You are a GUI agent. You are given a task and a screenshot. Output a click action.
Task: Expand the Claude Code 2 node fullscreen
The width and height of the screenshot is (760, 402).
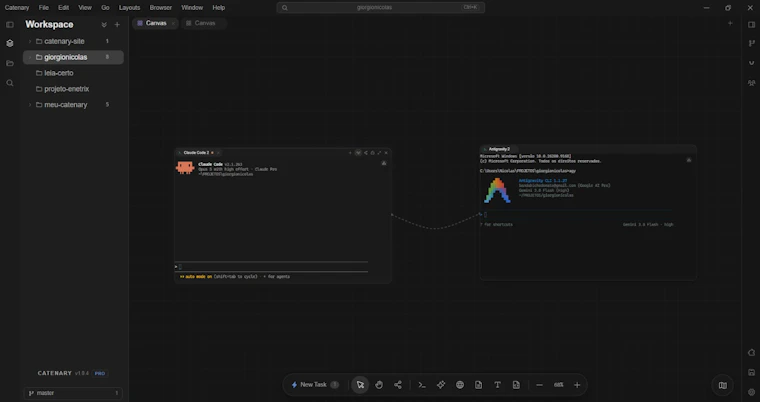379,153
